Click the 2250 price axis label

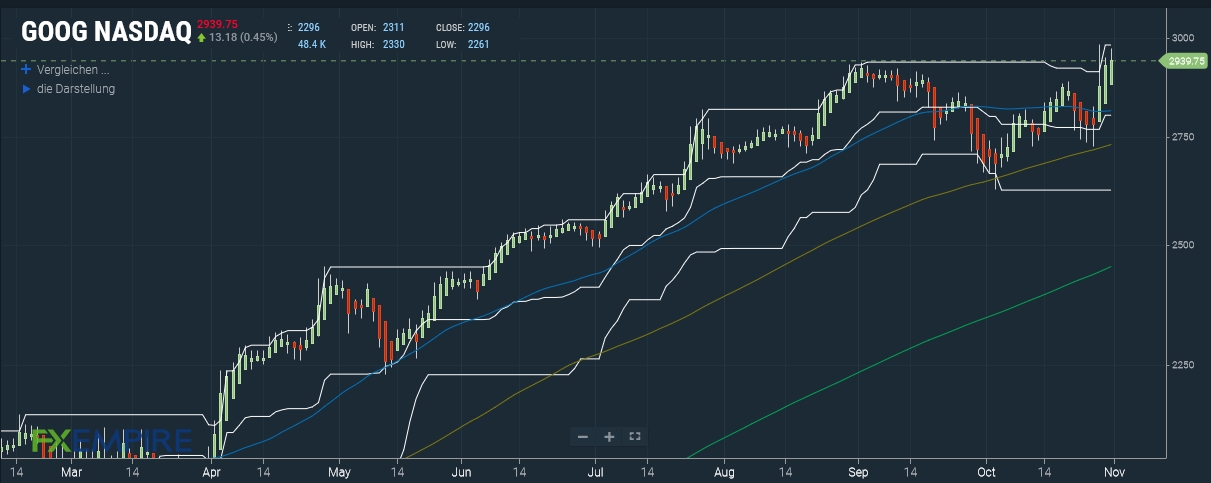point(1182,365)
